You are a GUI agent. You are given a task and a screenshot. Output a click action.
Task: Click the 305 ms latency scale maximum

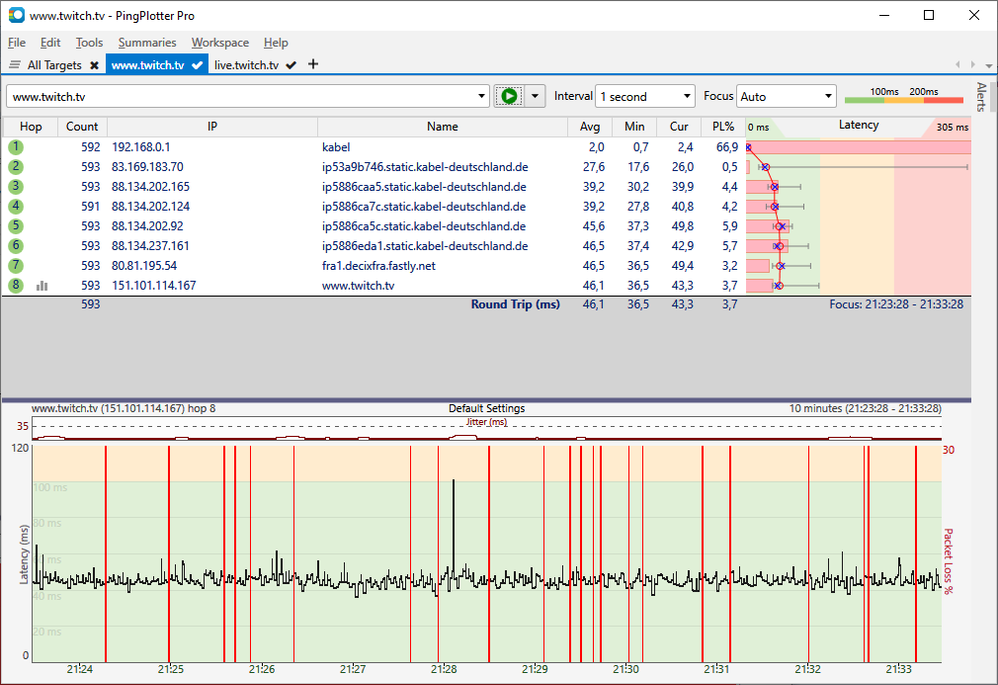click(952, 127)
